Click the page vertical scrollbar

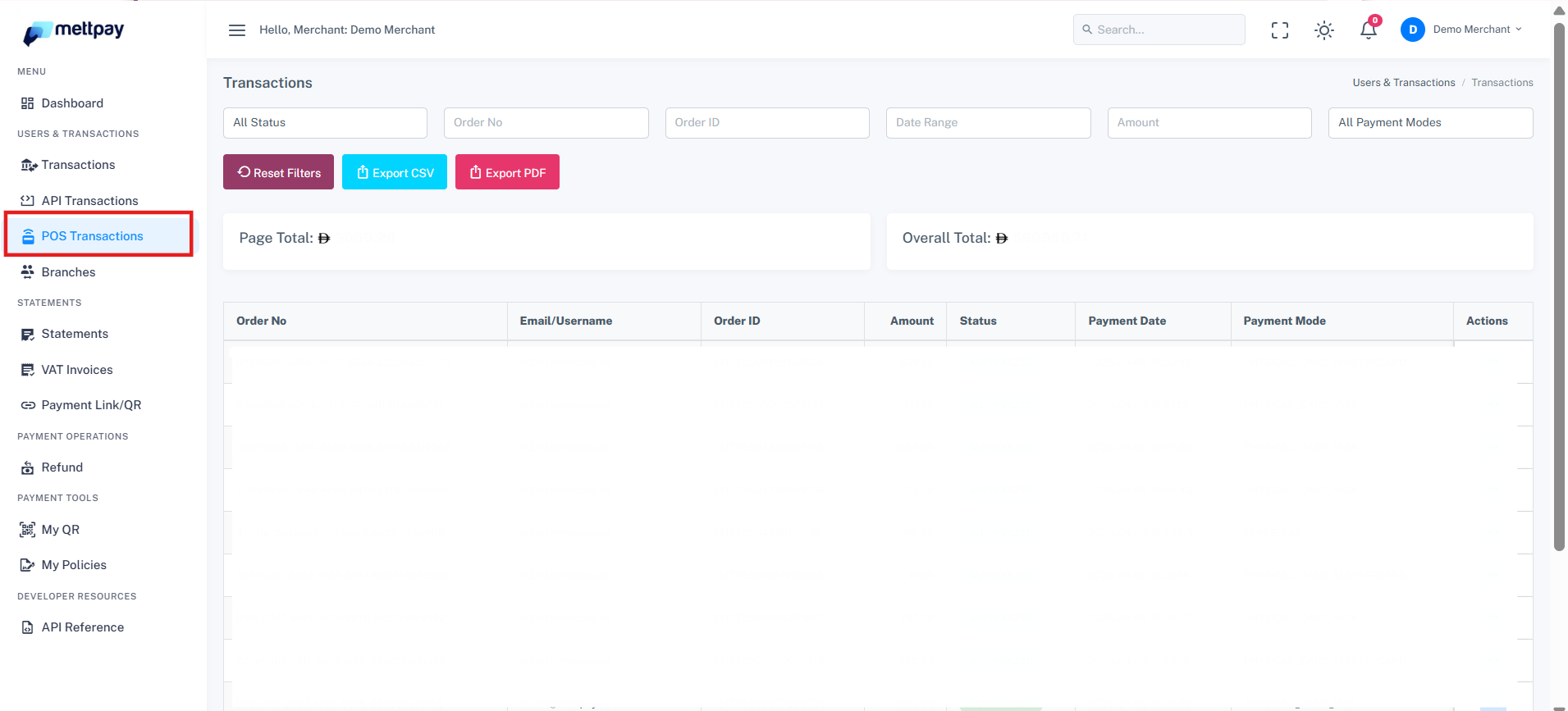click(1559, 287)
